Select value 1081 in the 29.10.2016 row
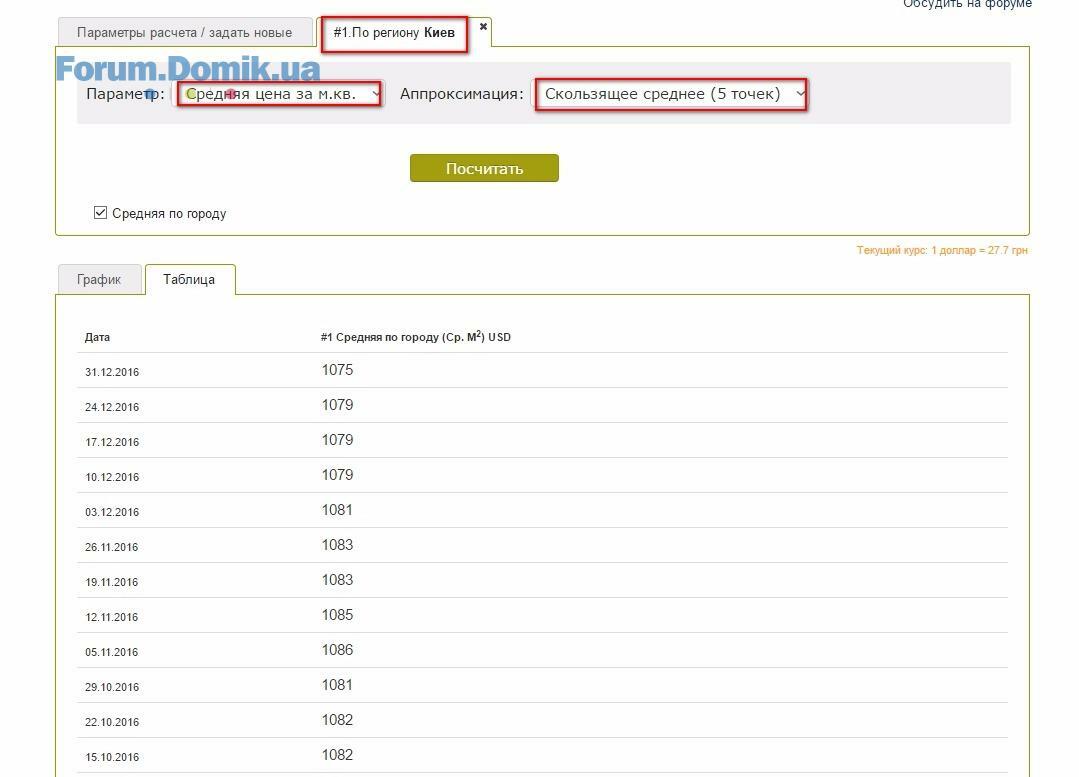Viewport: 1079px width, 777px height. coord(337,686)
